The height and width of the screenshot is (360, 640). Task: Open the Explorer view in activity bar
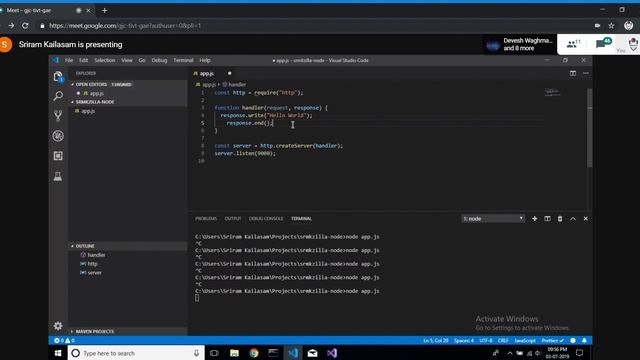pos(58,76)
